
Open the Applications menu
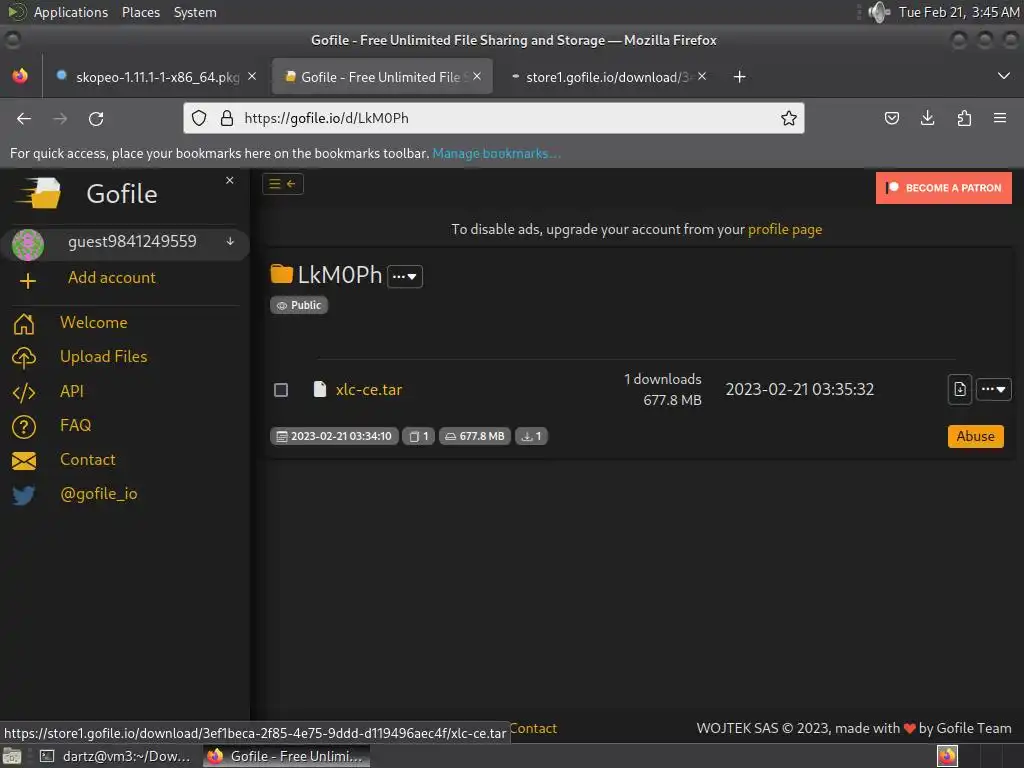coord(71,12)
